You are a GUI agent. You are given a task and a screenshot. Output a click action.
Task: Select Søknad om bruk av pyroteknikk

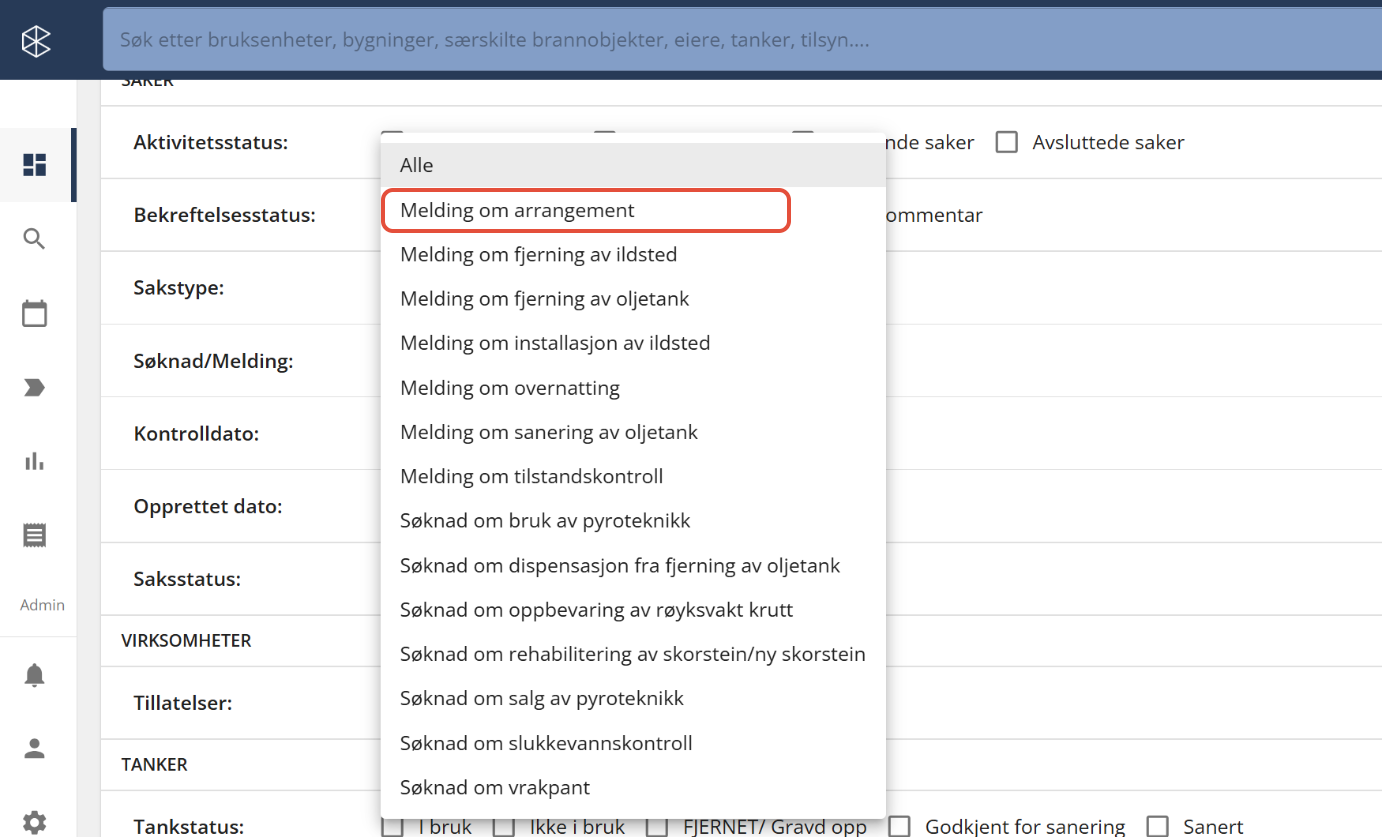(x=633, y=521)
